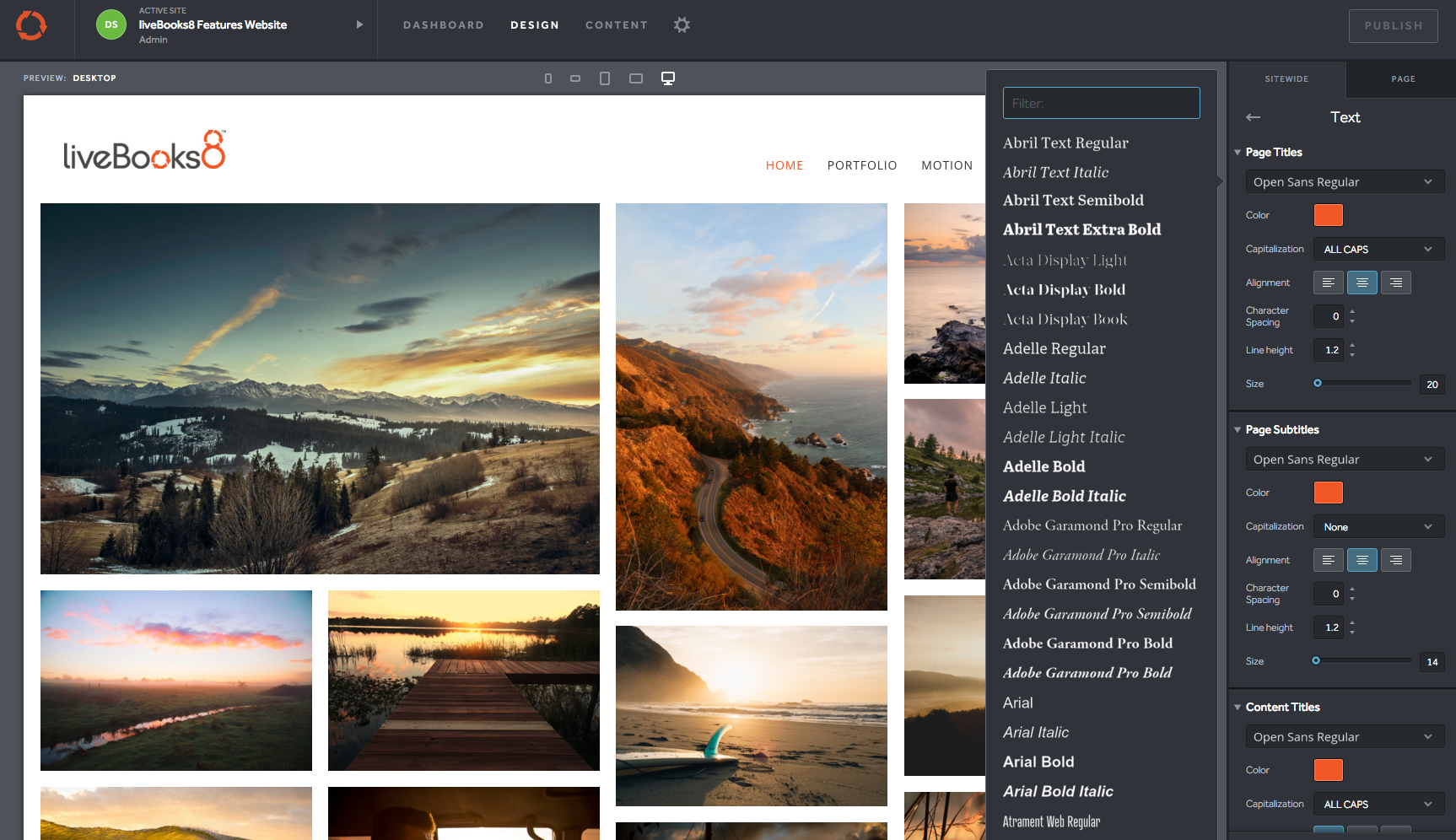
Task: Choose Abril Text Regular font
Action: point(1065,143)
